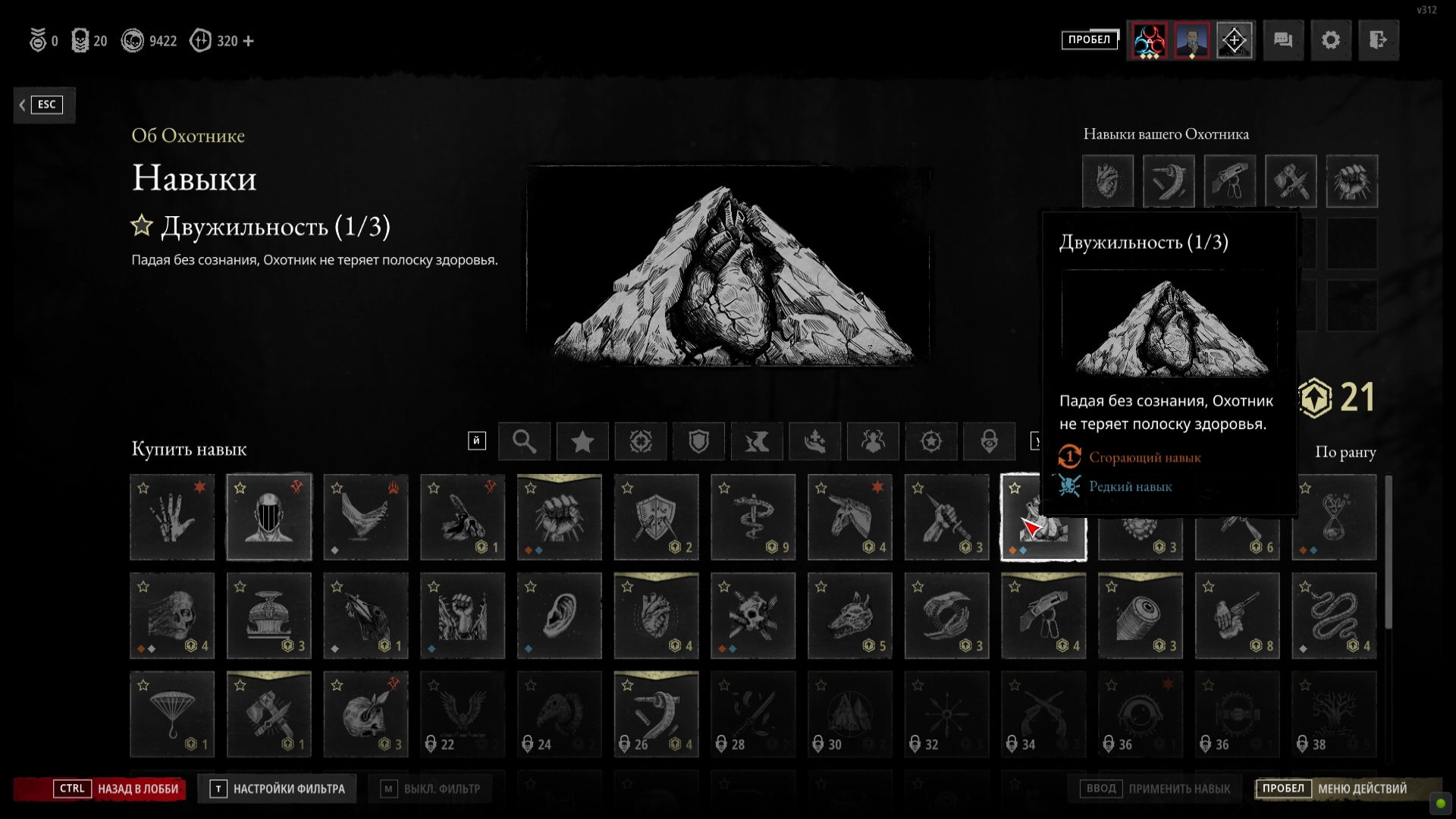
Task: Favorite the Двужильность skill star
Action: (x=141, y=225)
